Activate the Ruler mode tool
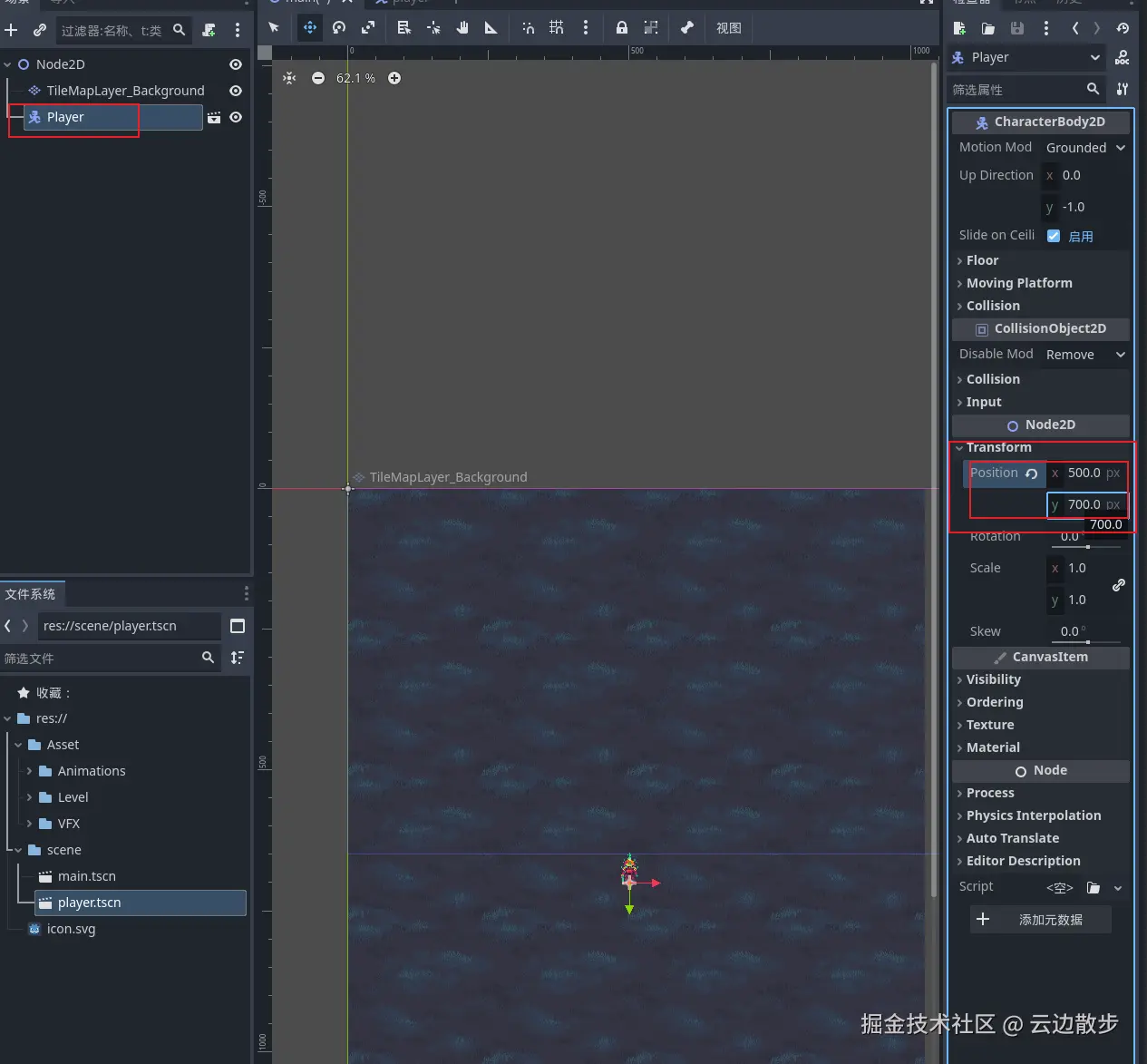 [x=491, y=27]
